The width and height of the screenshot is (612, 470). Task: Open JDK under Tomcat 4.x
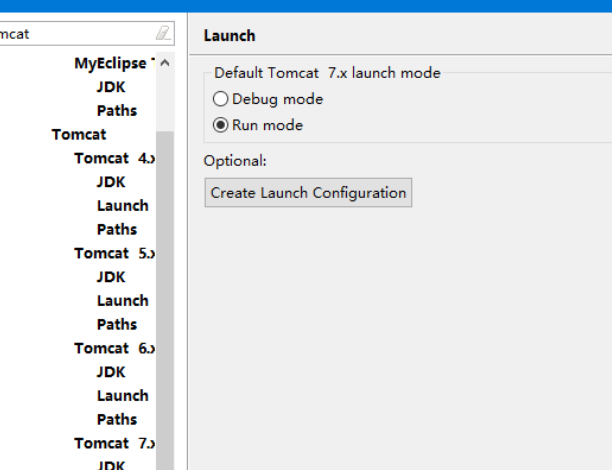pyautogui.click(x=111, y=182)
